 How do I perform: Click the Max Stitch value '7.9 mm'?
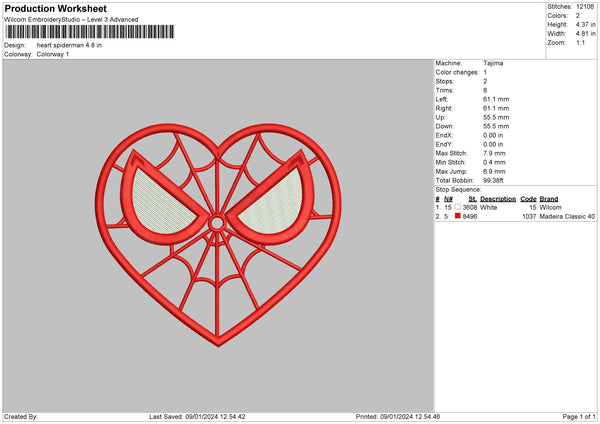[494, 153]
